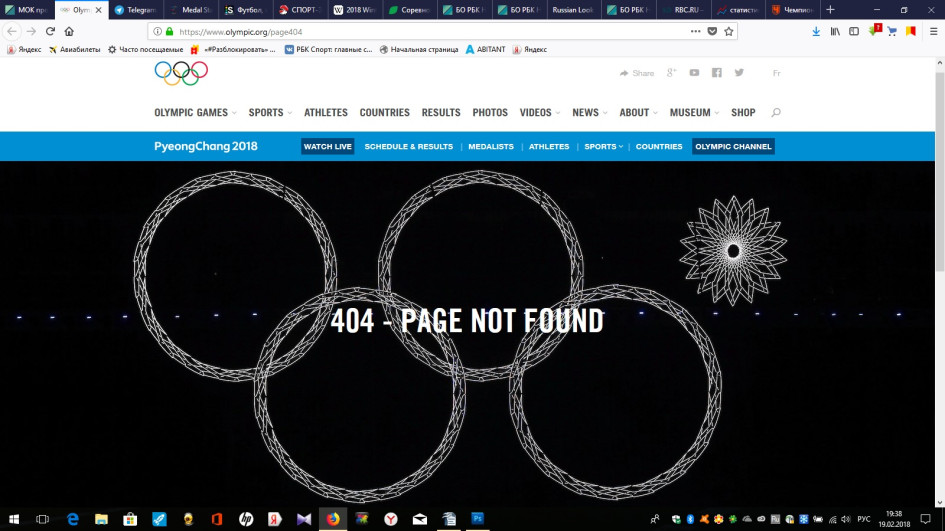Viewport: 945px width, 531px height.
Task: Open the Facebook icon in site header
Action: [717, 73]
